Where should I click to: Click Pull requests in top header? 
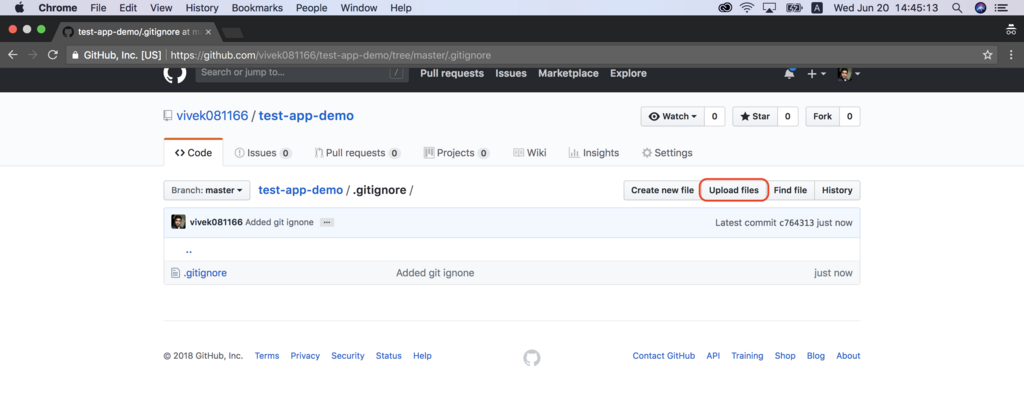(452, 73)
